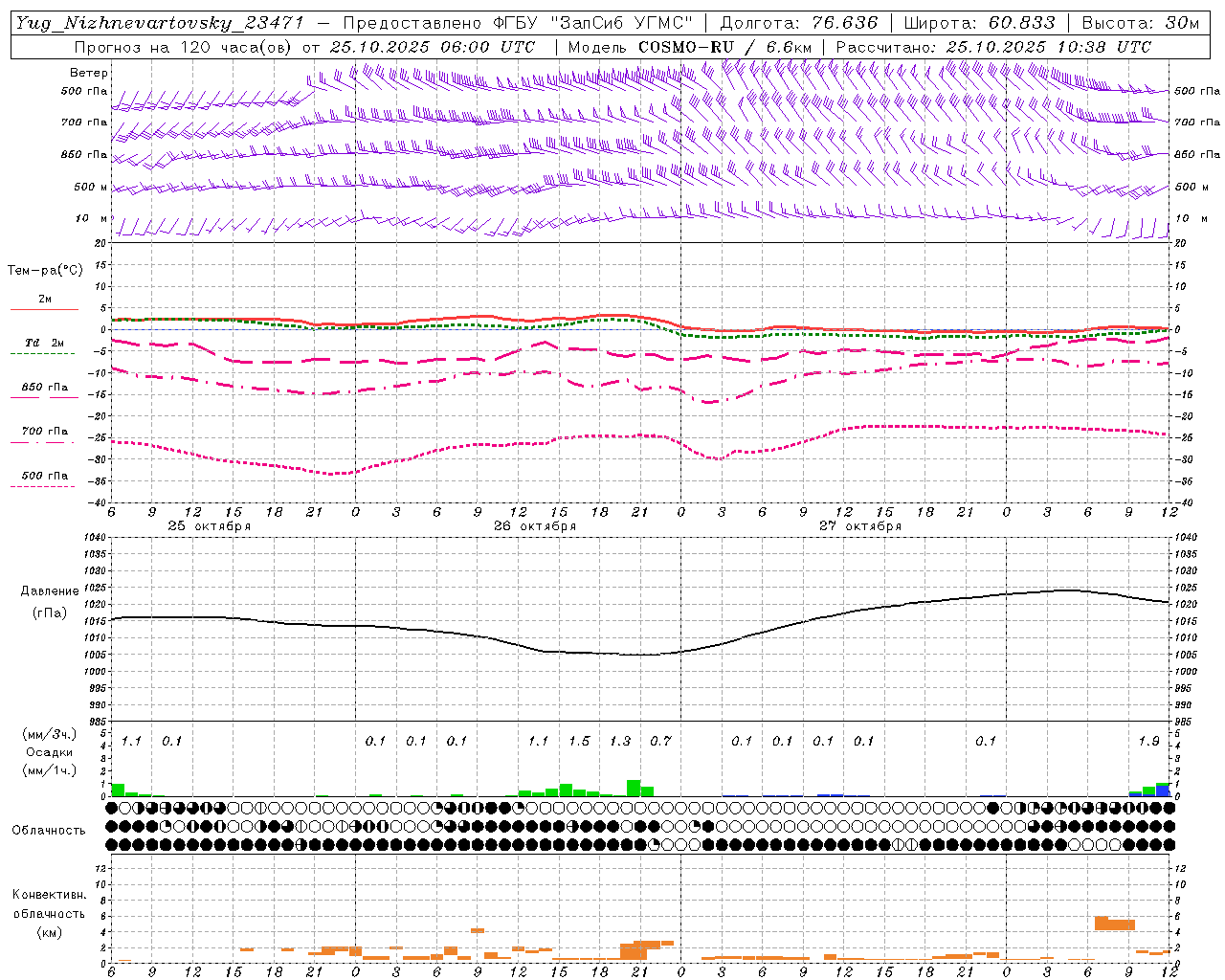Click the '700 гПа' temperature legend entry
The width and height of the screenshot is (1225, 980).
click(45, 432)
